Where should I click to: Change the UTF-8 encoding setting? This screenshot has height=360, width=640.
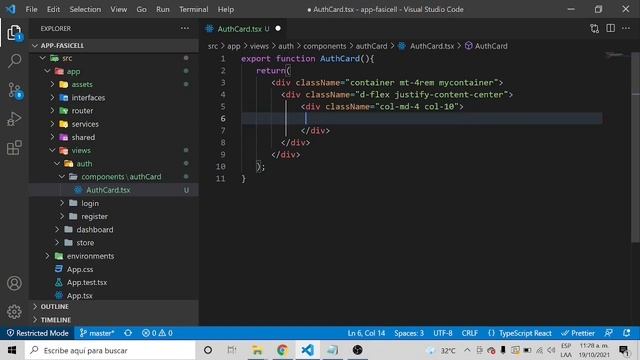tap(443, 333)
